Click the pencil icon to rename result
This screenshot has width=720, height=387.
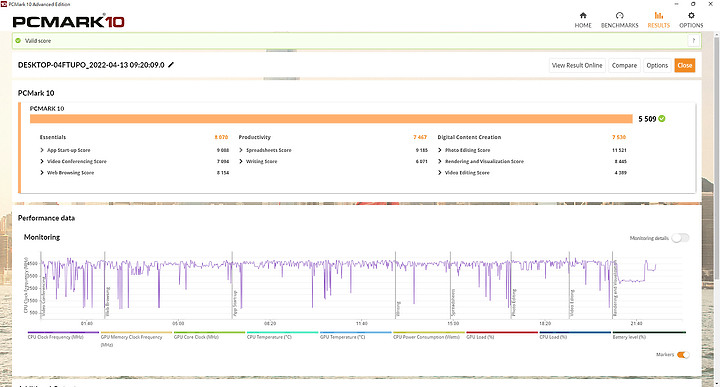coord(171,65)
